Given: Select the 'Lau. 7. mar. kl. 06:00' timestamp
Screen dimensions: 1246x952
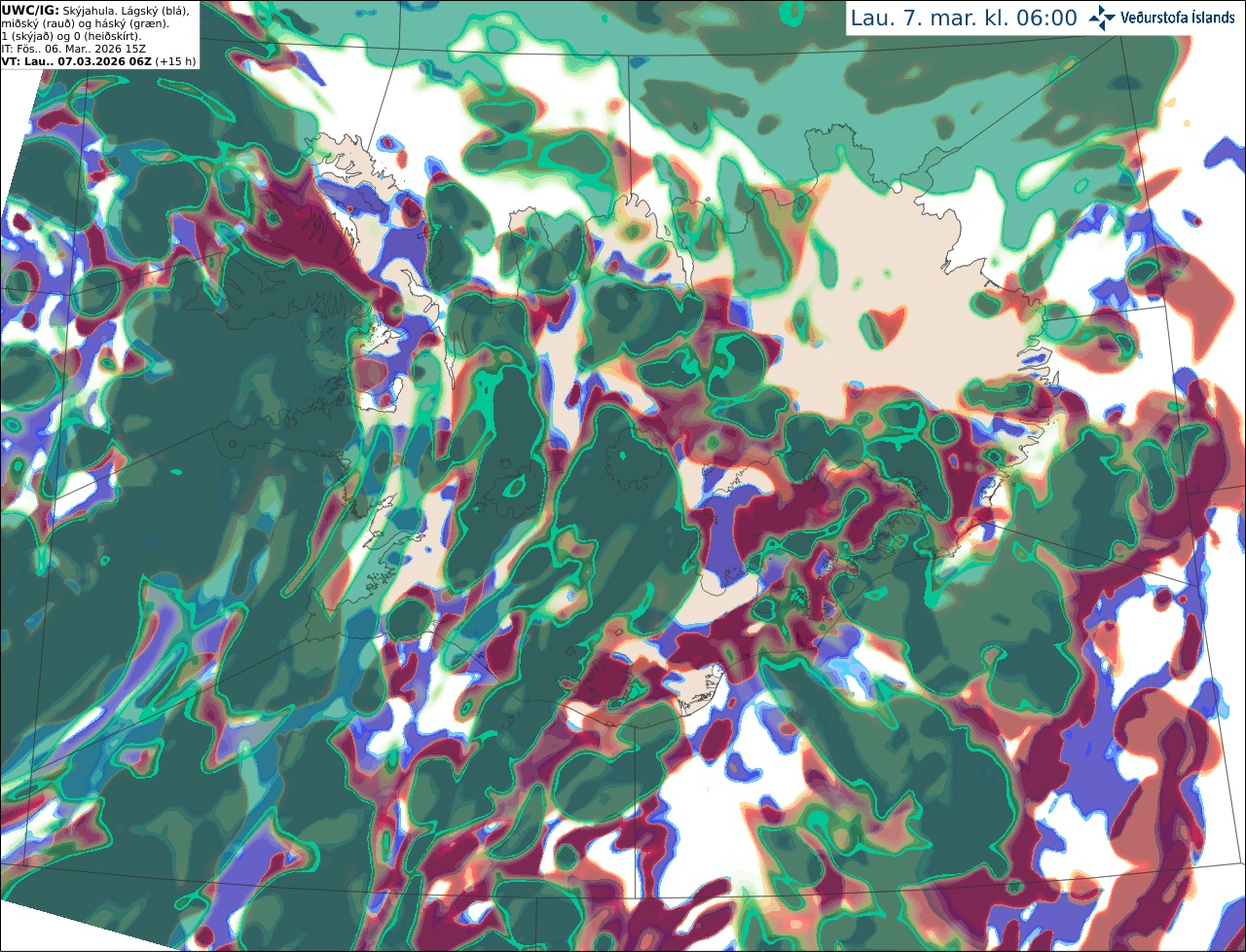Looking at the screenshot, I should [964, 18].
